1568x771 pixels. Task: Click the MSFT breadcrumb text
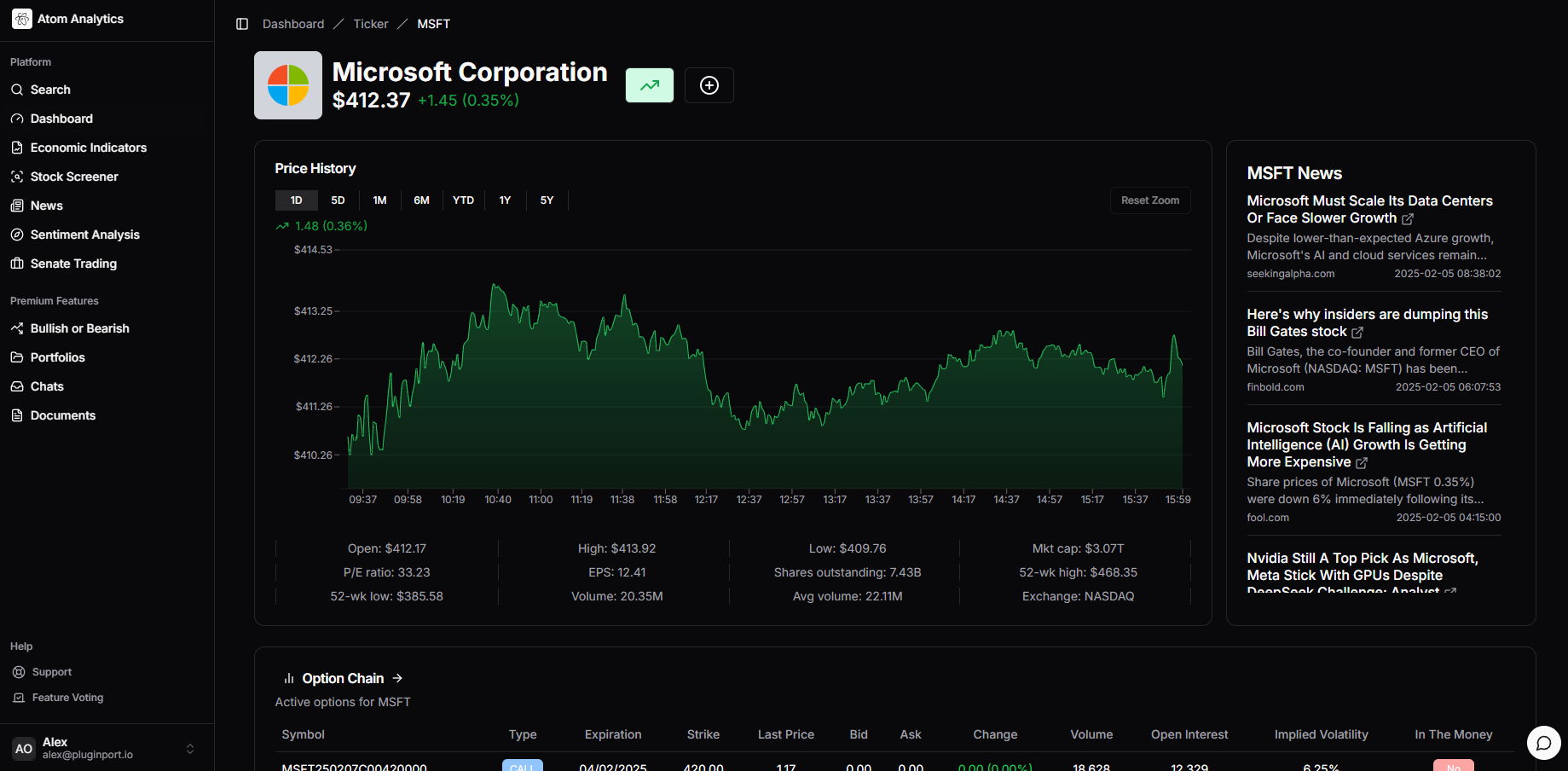point(434,24)
